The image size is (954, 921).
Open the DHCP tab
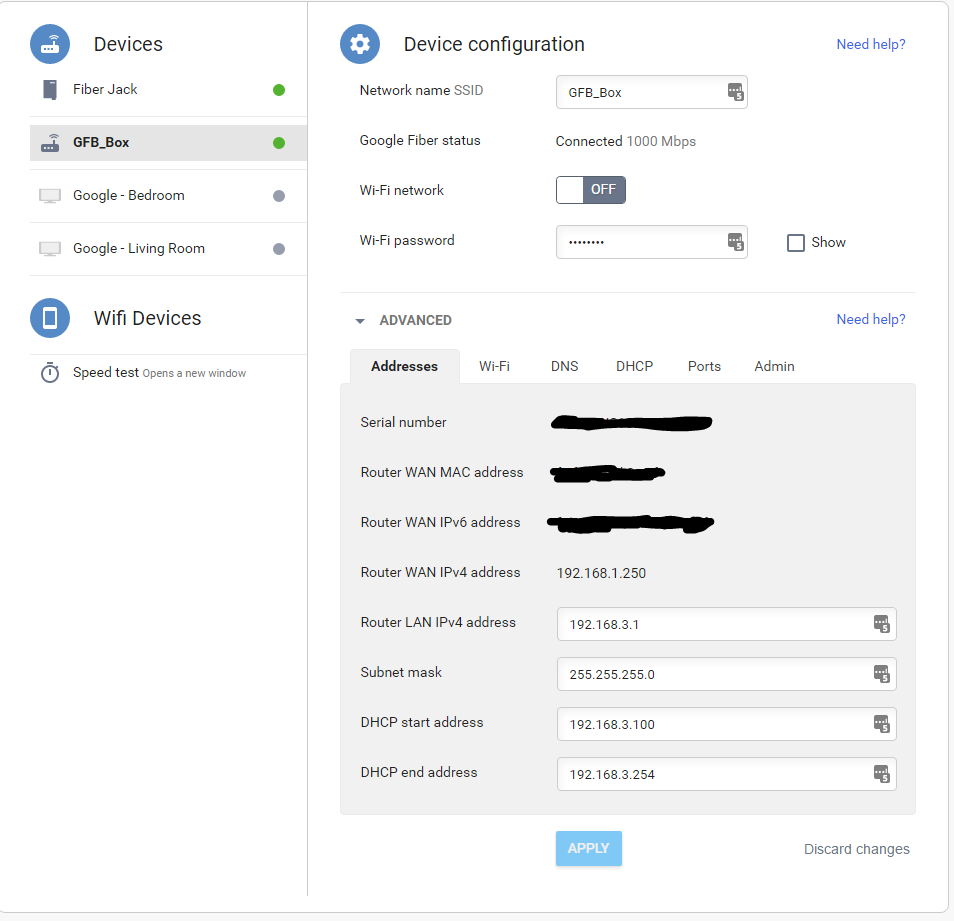(x=634, y=367)
